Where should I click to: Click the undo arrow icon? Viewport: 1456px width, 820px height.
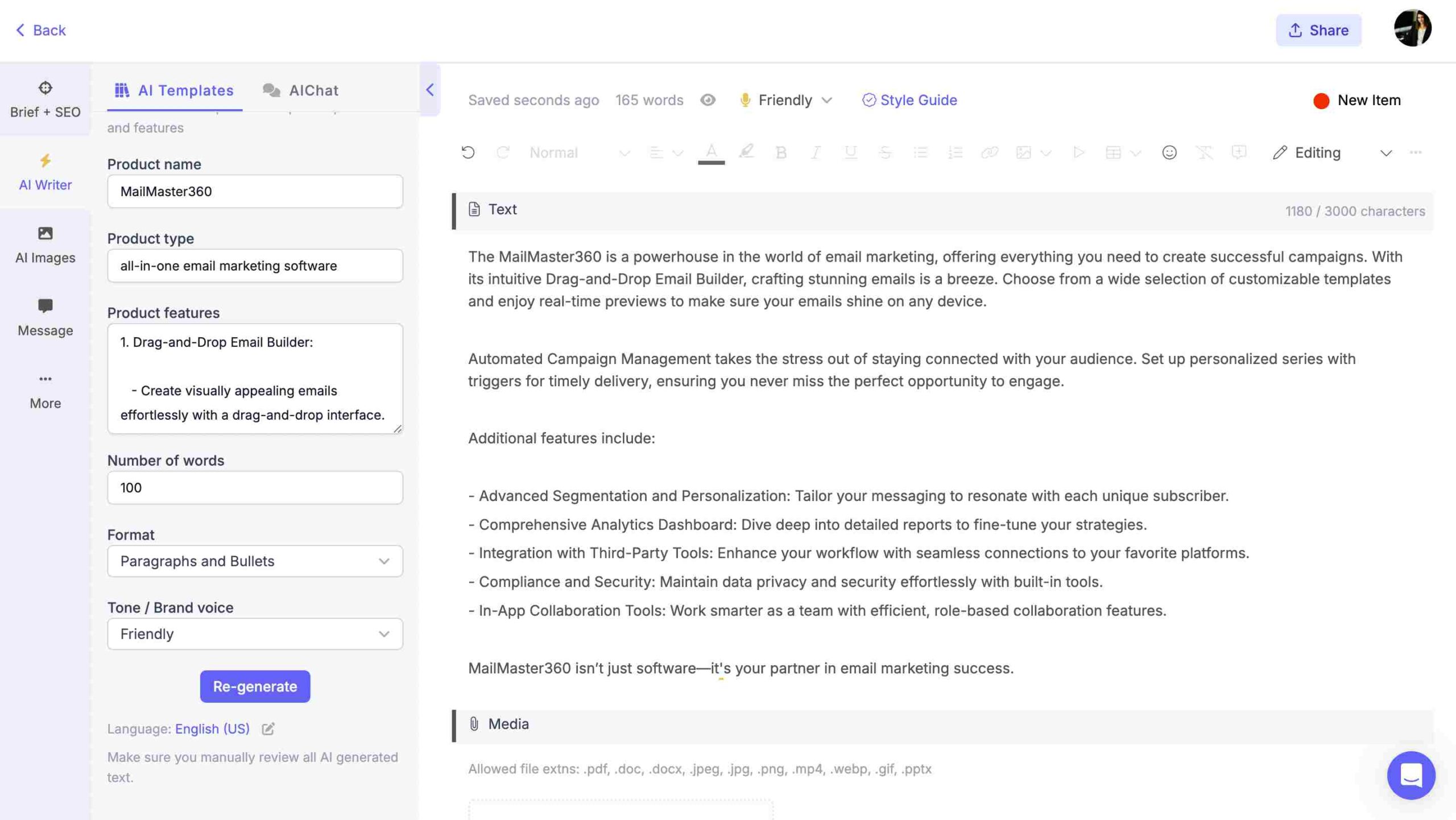[467, 153]
